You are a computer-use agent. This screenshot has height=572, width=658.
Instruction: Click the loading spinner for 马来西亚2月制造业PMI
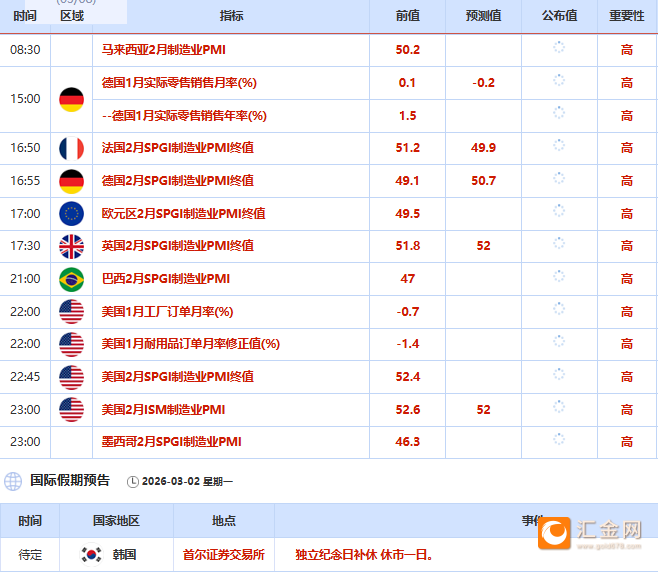559,47
